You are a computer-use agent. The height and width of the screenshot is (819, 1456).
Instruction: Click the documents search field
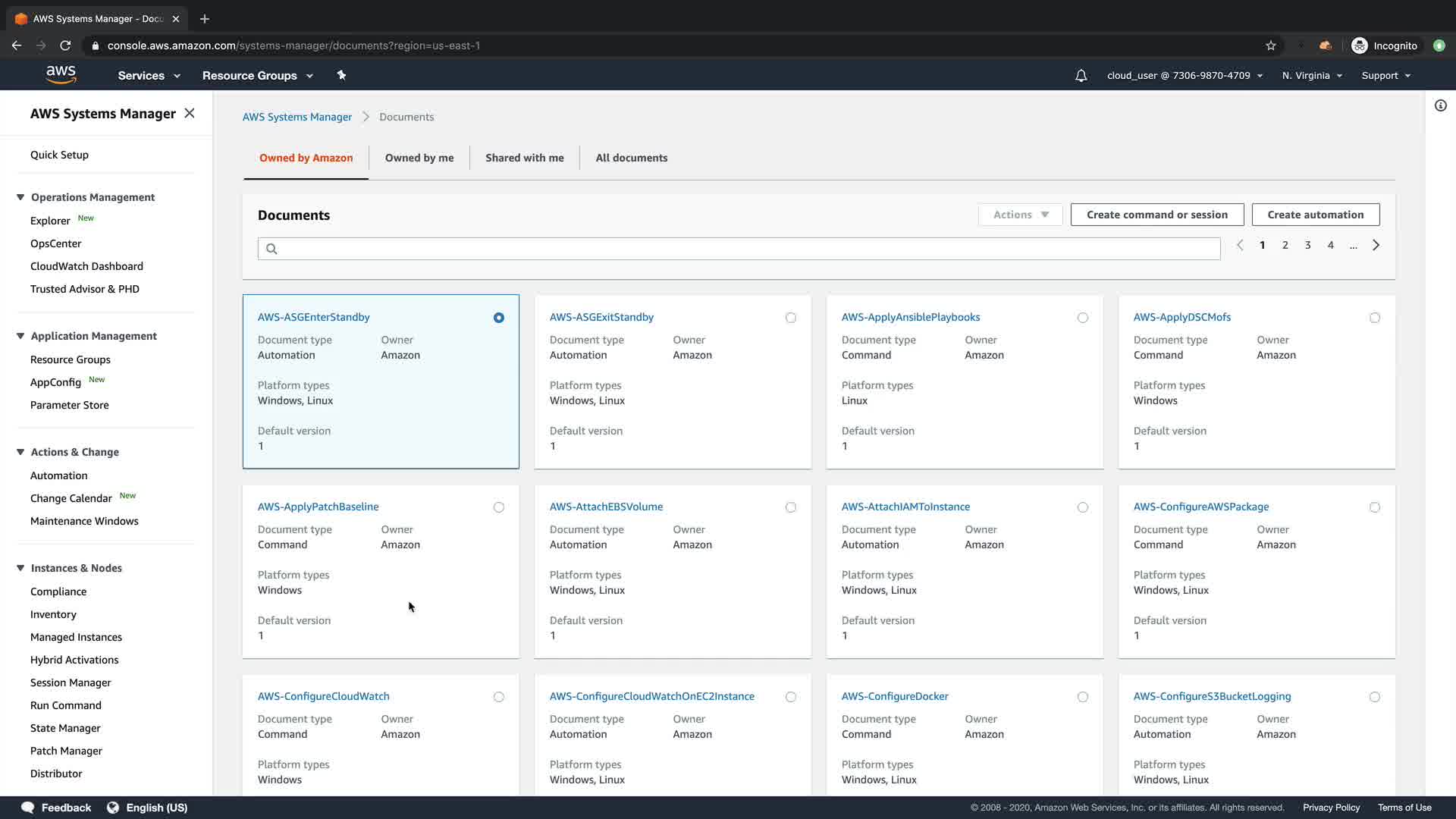[739, 249]
